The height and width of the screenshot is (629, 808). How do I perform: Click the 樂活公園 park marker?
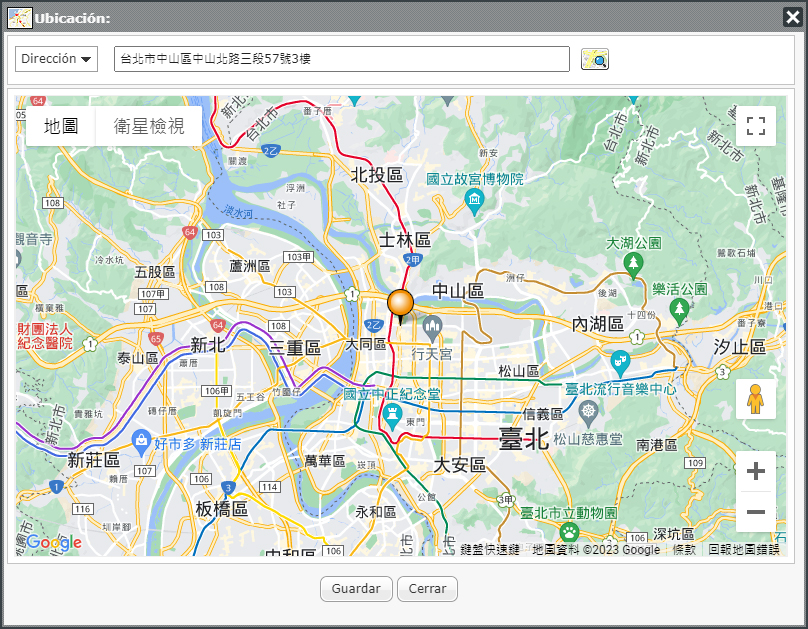(x=679, y=311)
